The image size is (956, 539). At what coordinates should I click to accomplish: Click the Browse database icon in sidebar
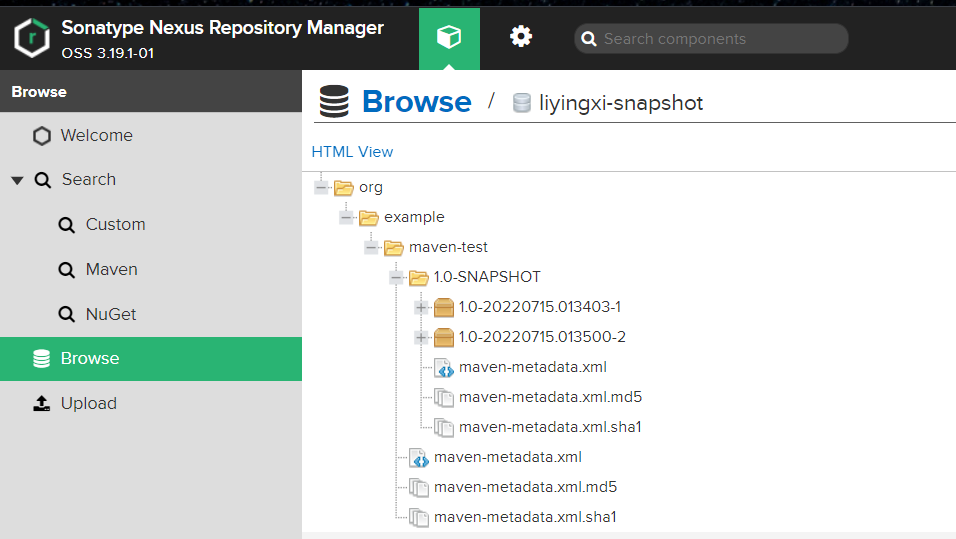(x=41, y=359)
